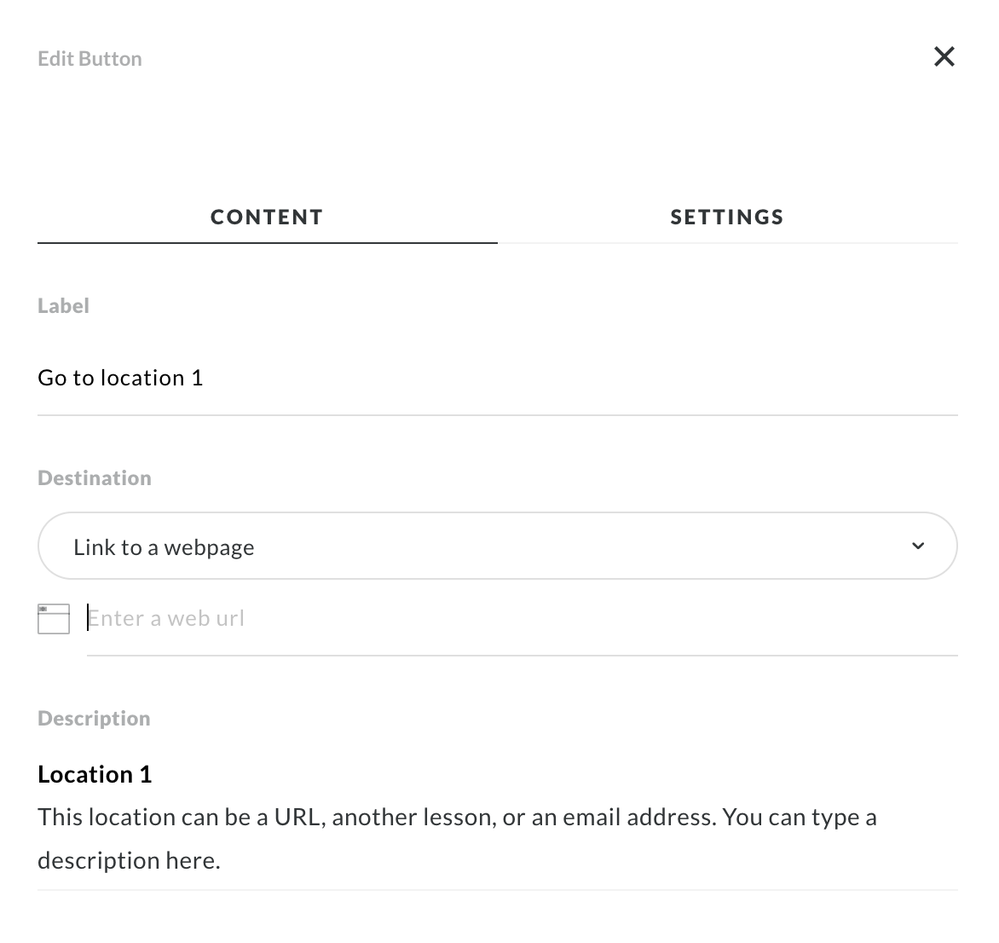Close the Edit Button dialog
The width and height of the screenshot is (999, 943).
[x=944, y=57]
